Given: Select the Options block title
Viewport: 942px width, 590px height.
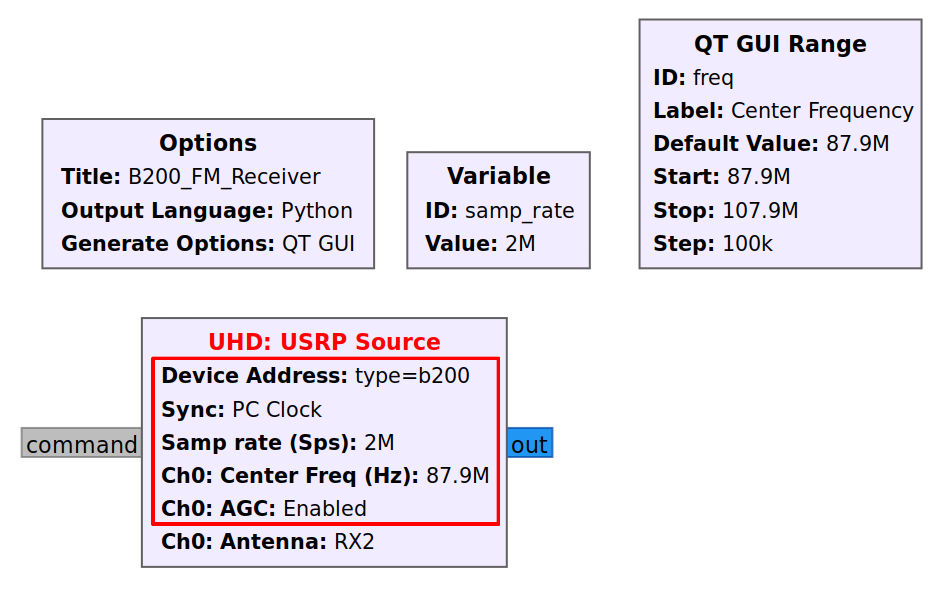Looking at the screenshot, I should 208,143.
